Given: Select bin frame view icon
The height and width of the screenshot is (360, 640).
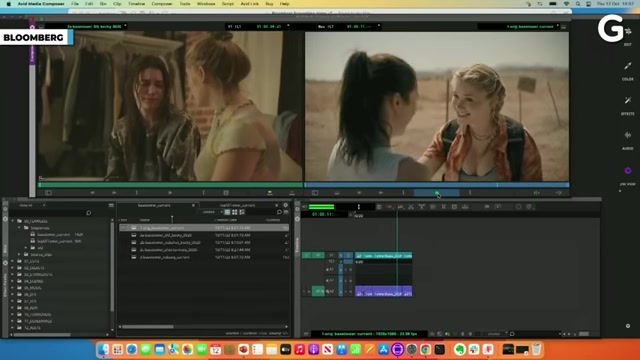Looking at the screenshot, I should pyautogui.click(x=235, y=212).
